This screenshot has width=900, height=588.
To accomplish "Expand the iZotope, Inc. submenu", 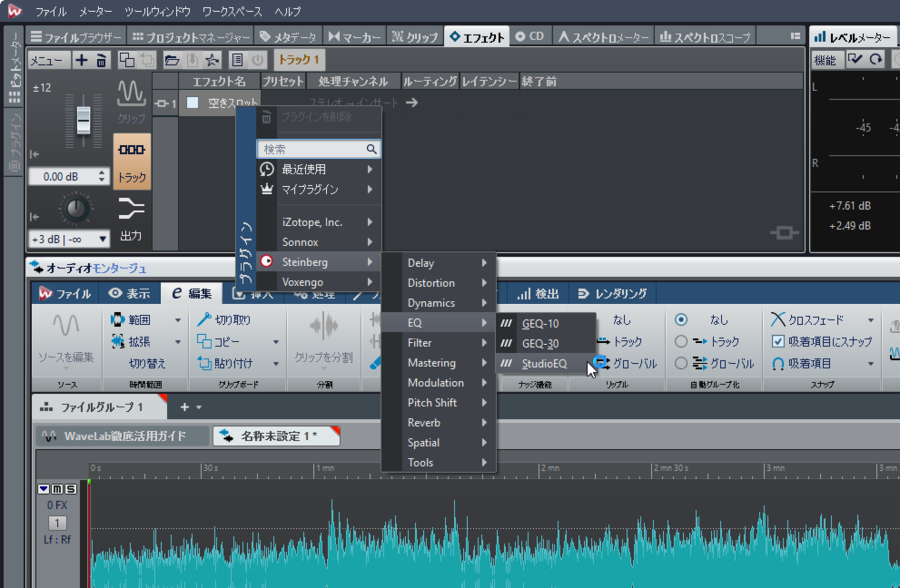I will [x=319, y=222].
